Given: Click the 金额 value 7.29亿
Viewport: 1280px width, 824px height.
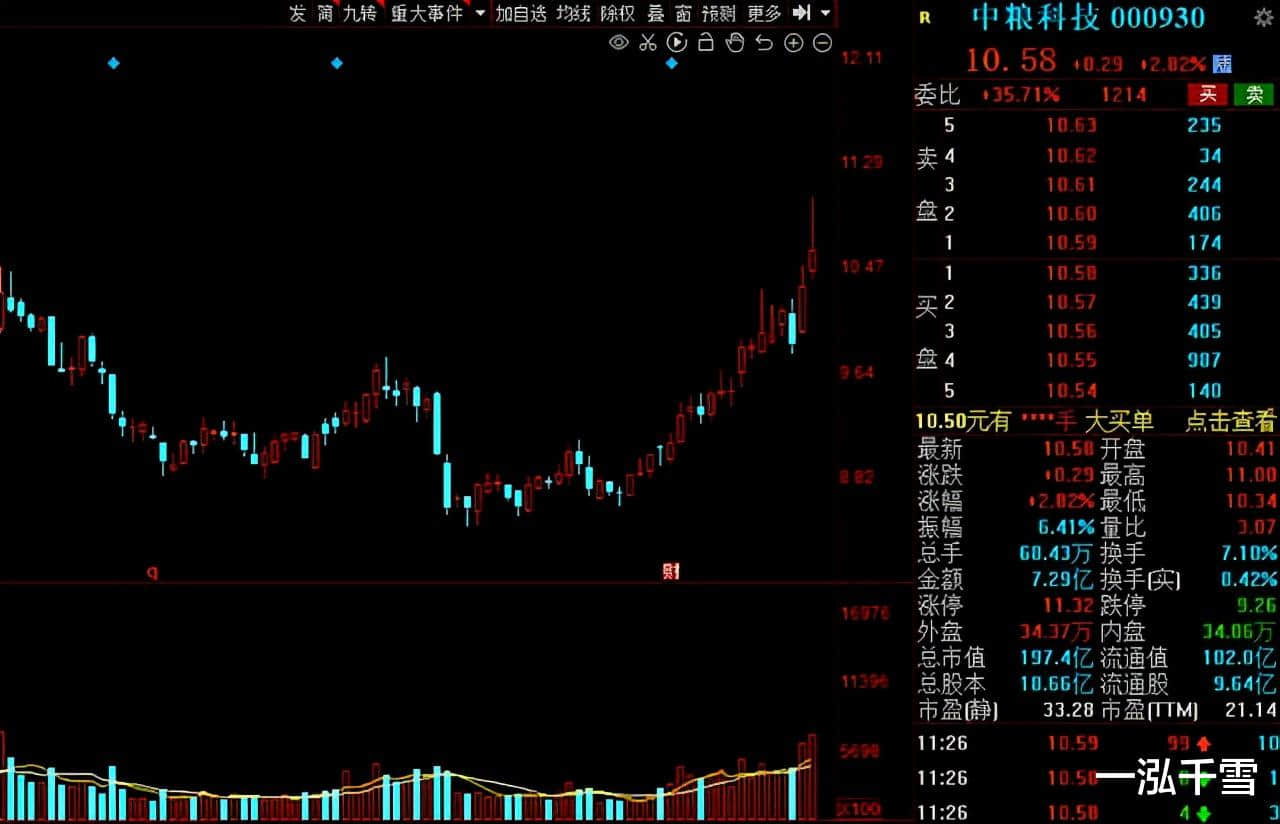Looking at the screenshot, I should pos(1061,579).
